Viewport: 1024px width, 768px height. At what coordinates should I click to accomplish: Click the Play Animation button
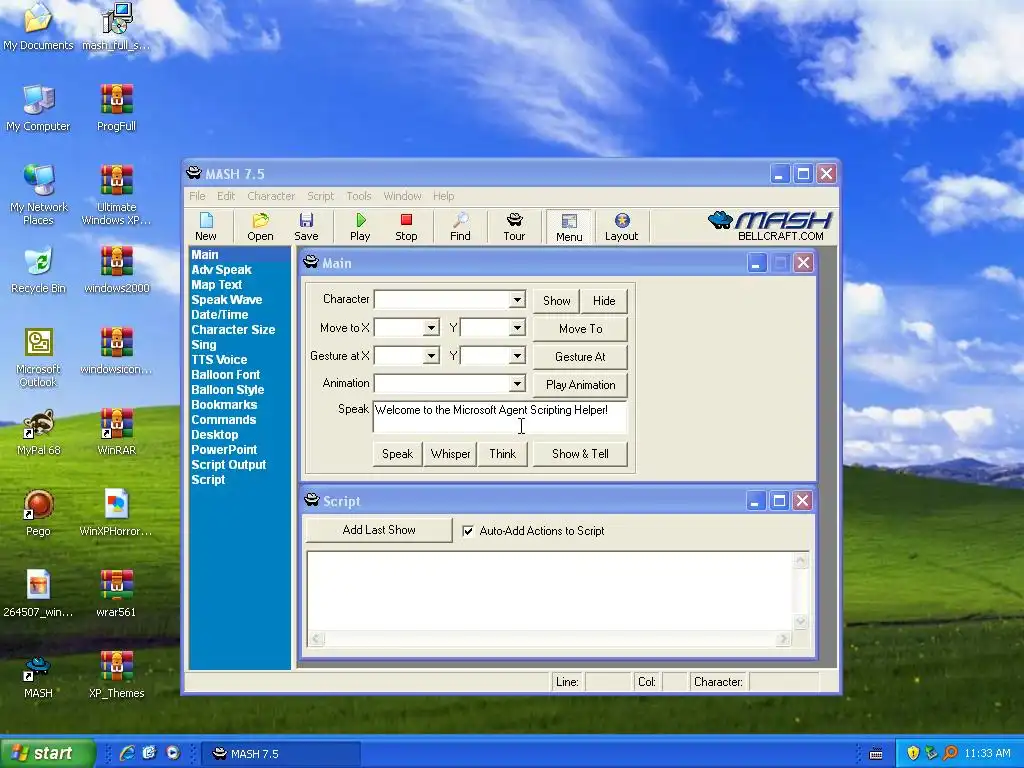click(x=580, y=385)
